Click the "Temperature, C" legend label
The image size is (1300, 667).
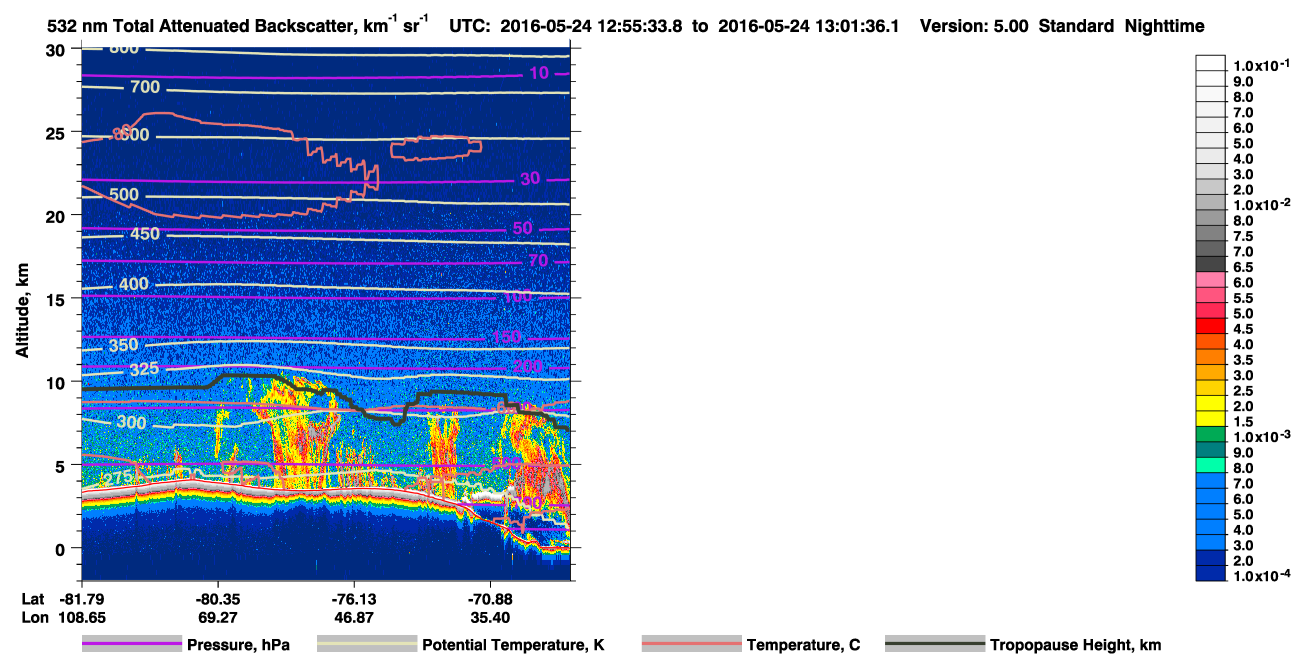click(x=803, y=645)
